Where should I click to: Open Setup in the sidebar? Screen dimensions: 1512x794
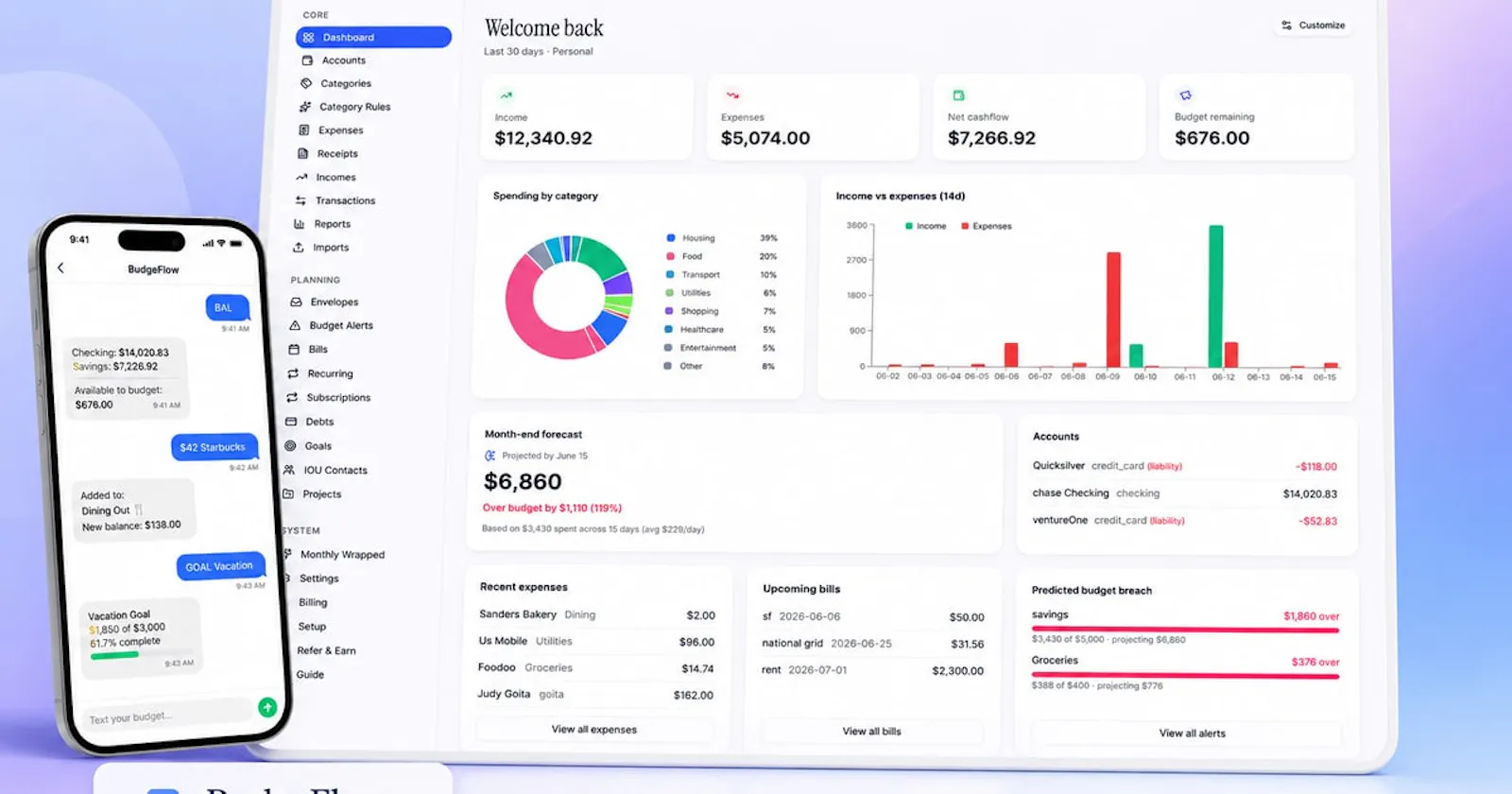pos(312,627)
